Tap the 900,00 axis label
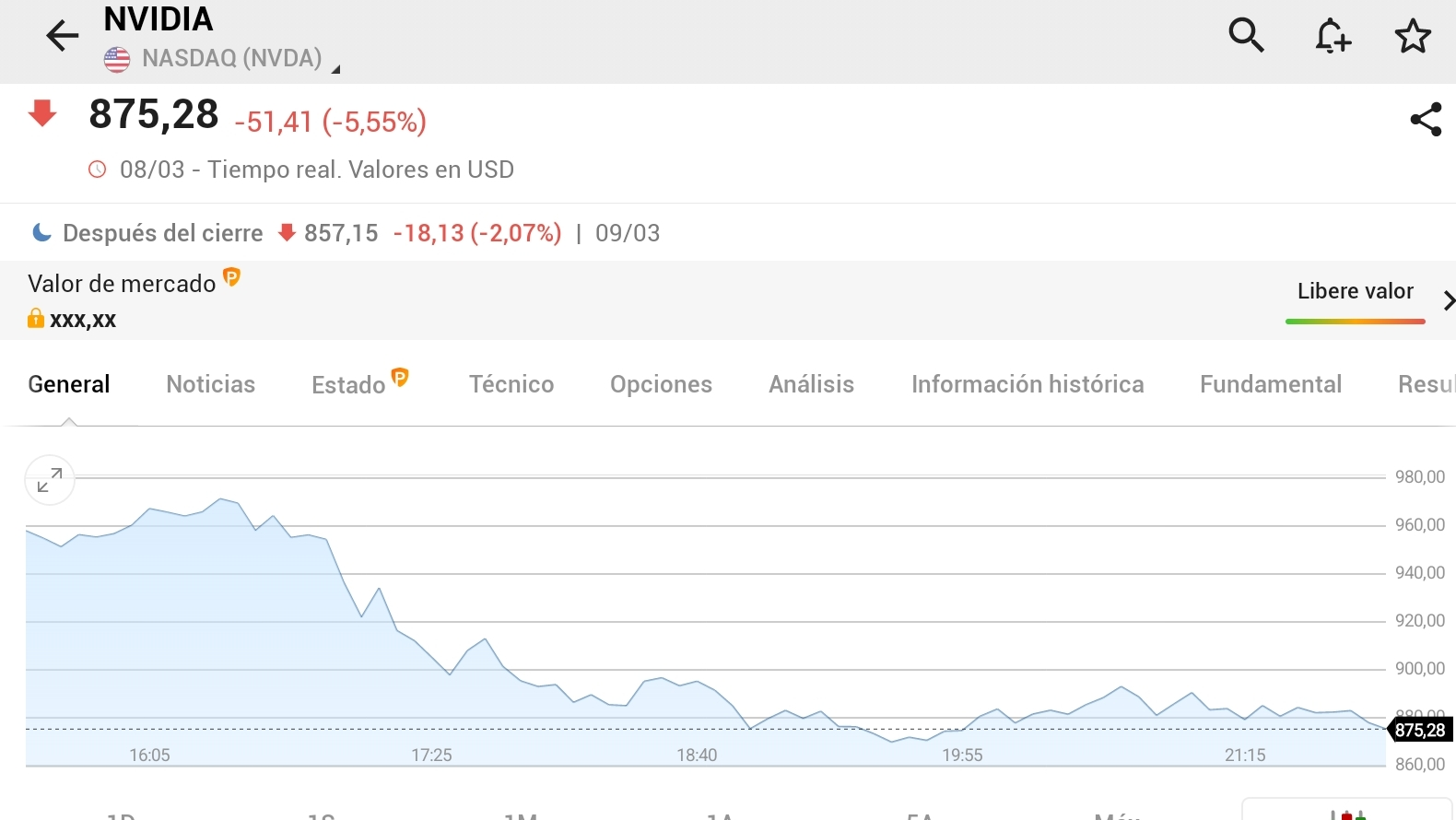This screenshot has height=820, width=1456. 1420,669
